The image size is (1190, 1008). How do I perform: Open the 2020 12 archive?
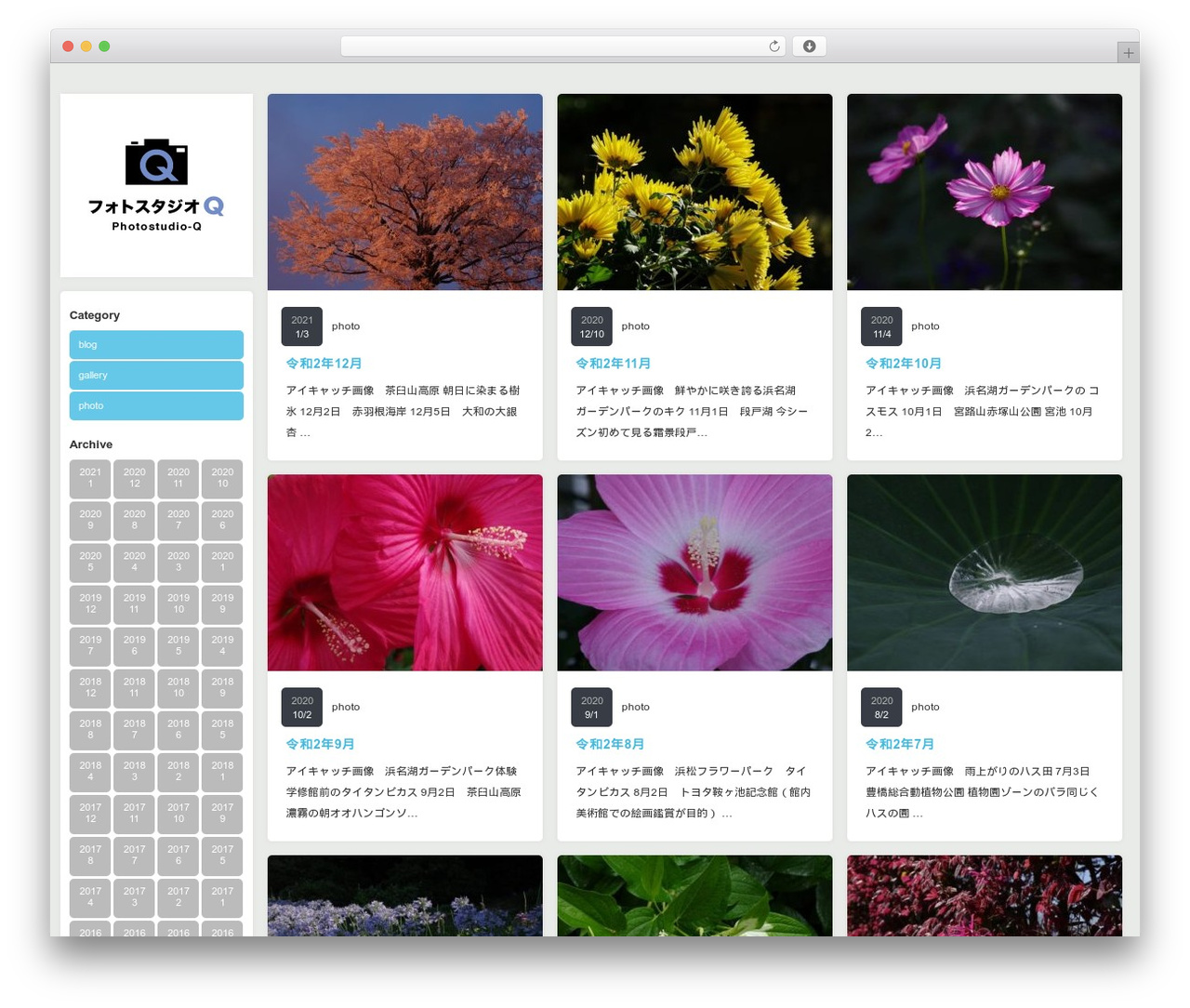[135, 478]
